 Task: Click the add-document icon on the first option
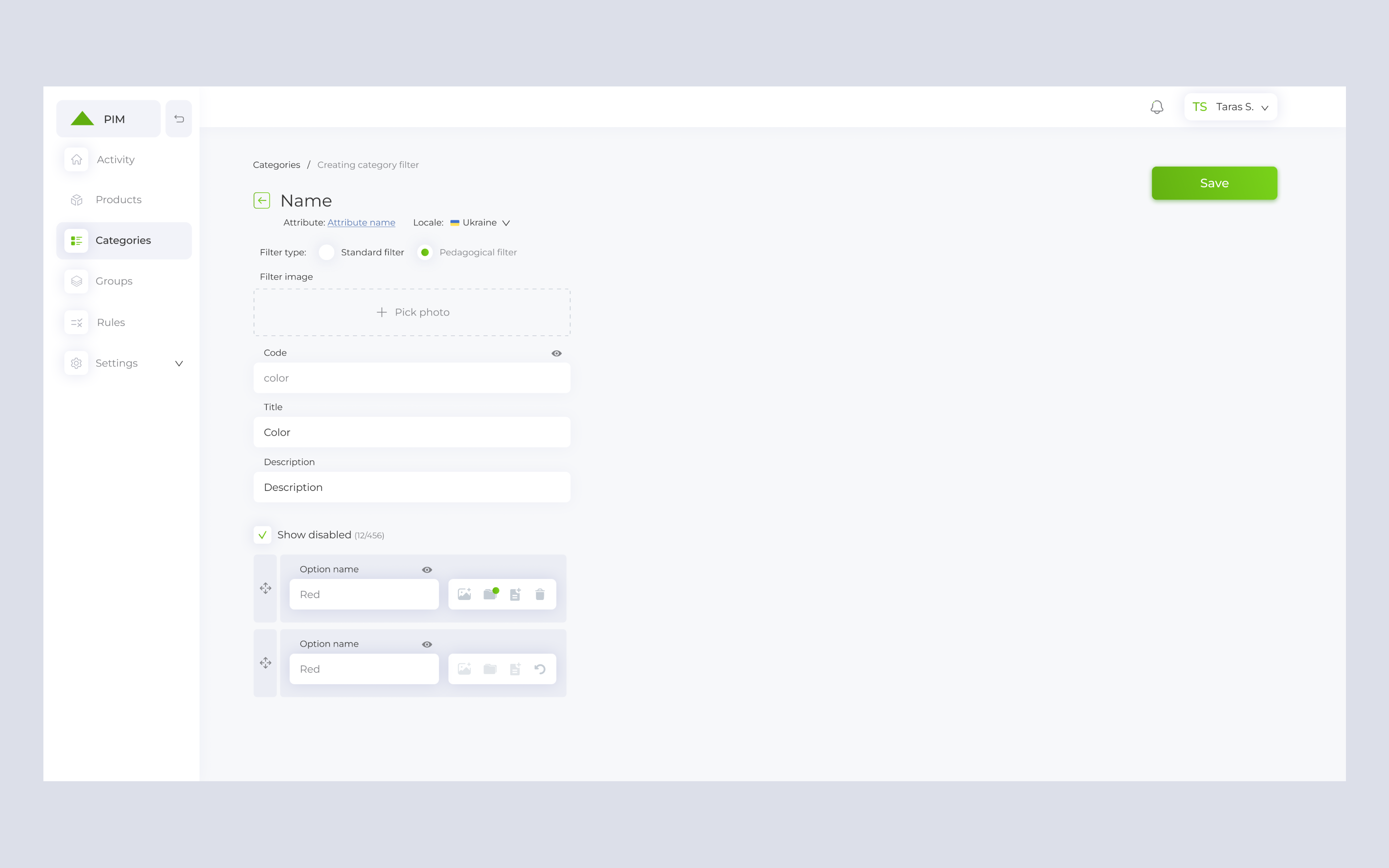[x=515, y=594]
